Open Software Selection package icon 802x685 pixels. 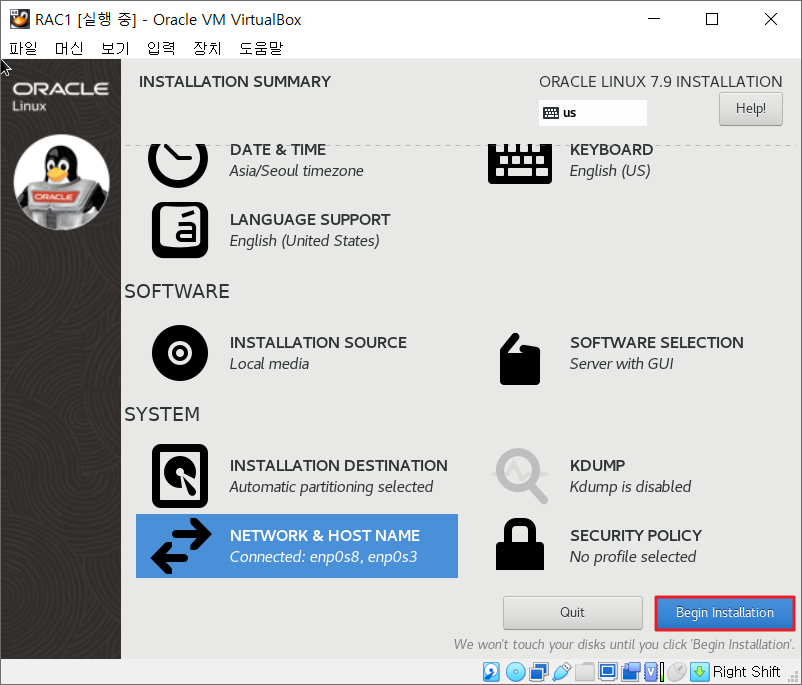click(x=520, y=359)
